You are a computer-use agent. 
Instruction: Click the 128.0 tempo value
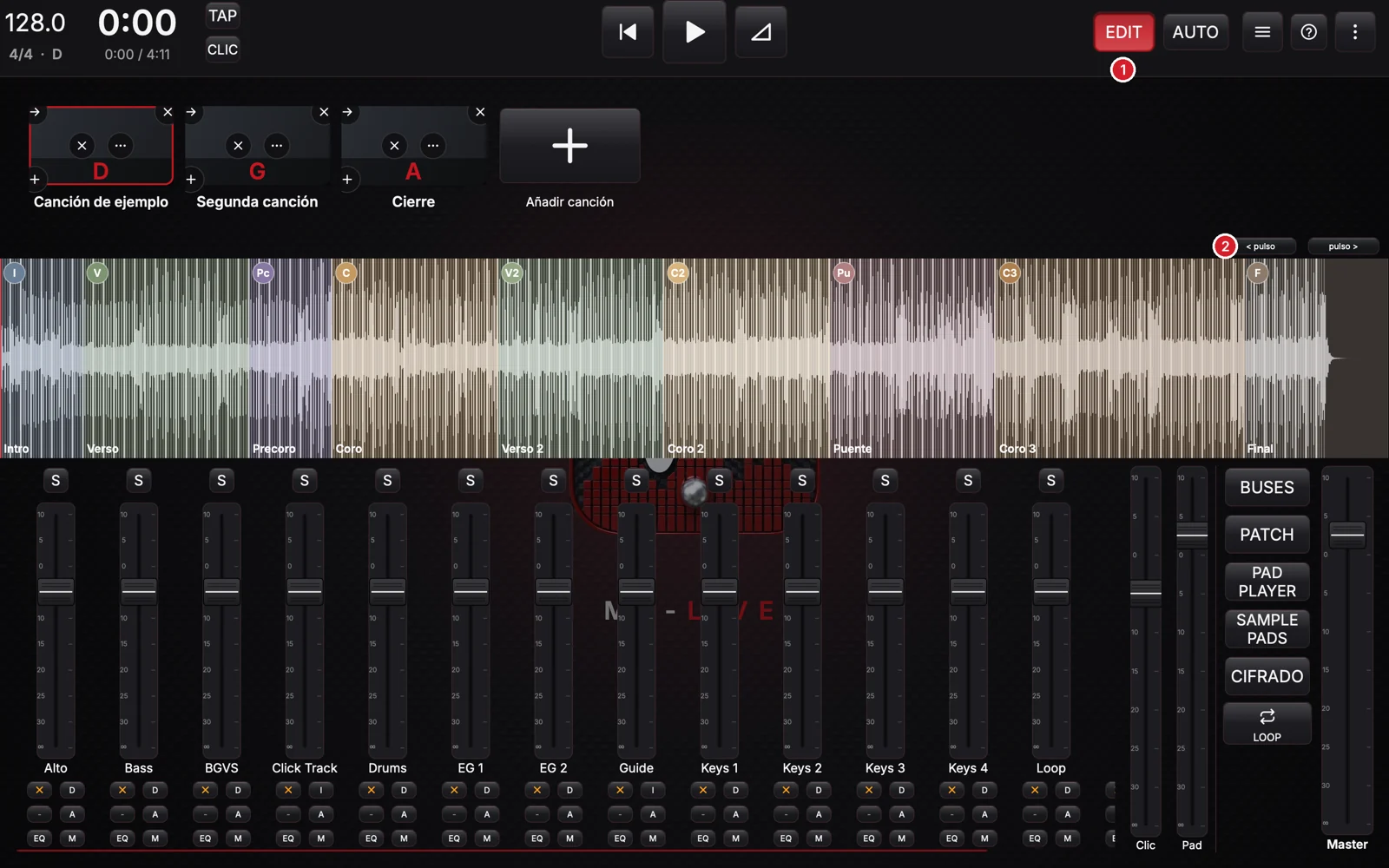click(x=36, y=23)
